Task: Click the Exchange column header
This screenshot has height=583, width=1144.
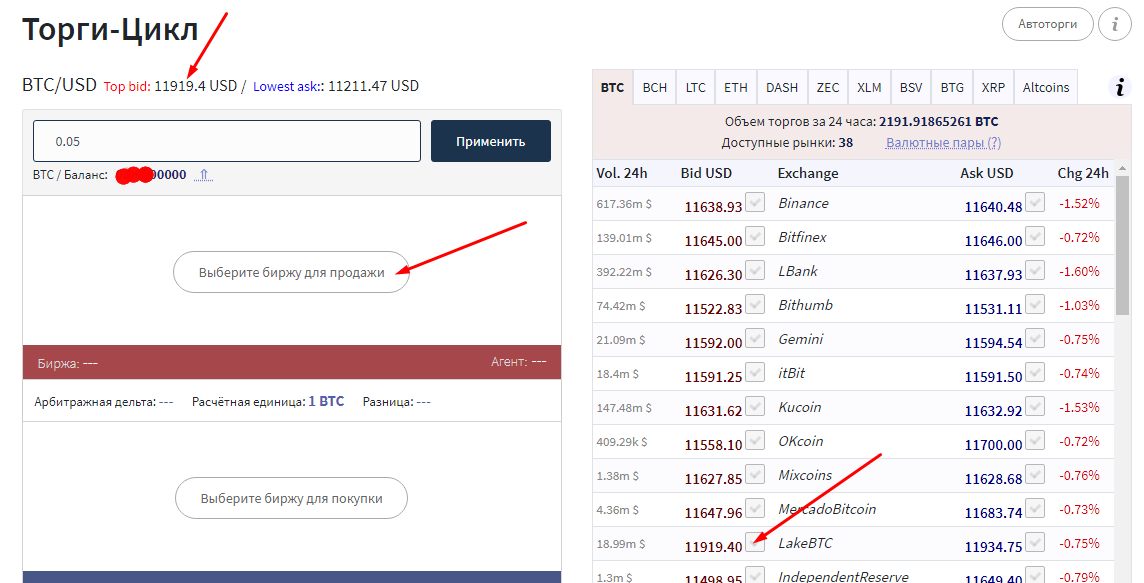Action: pyautogui.click(x=808, y=173)
